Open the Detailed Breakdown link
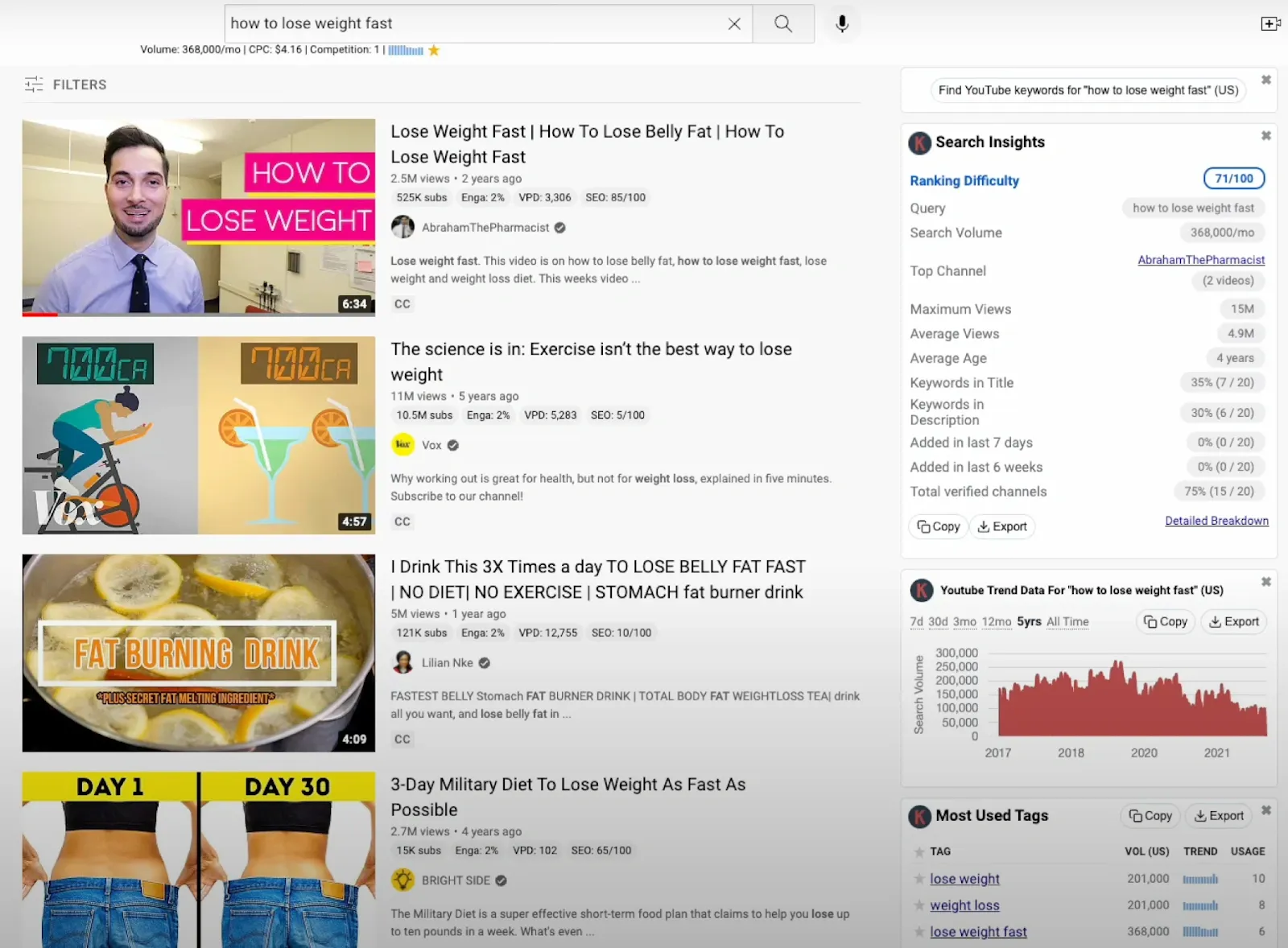 coord(1216,520)
